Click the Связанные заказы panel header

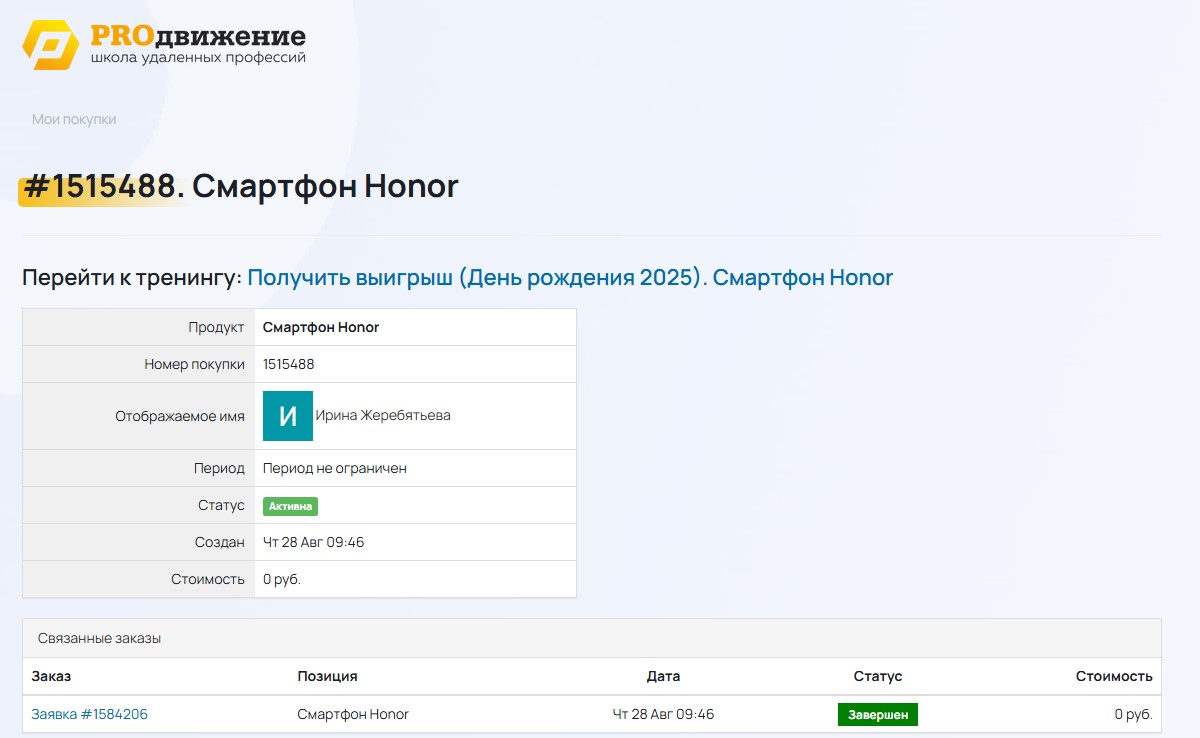(99, 638)
